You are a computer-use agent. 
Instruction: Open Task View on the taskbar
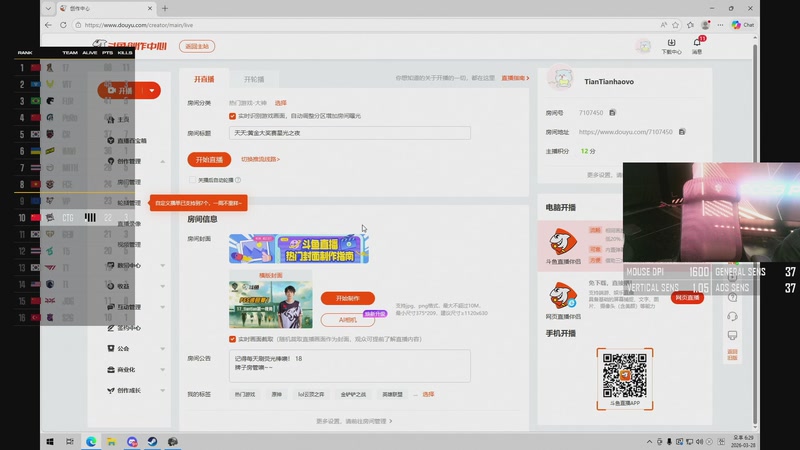(x=70, y=441)
